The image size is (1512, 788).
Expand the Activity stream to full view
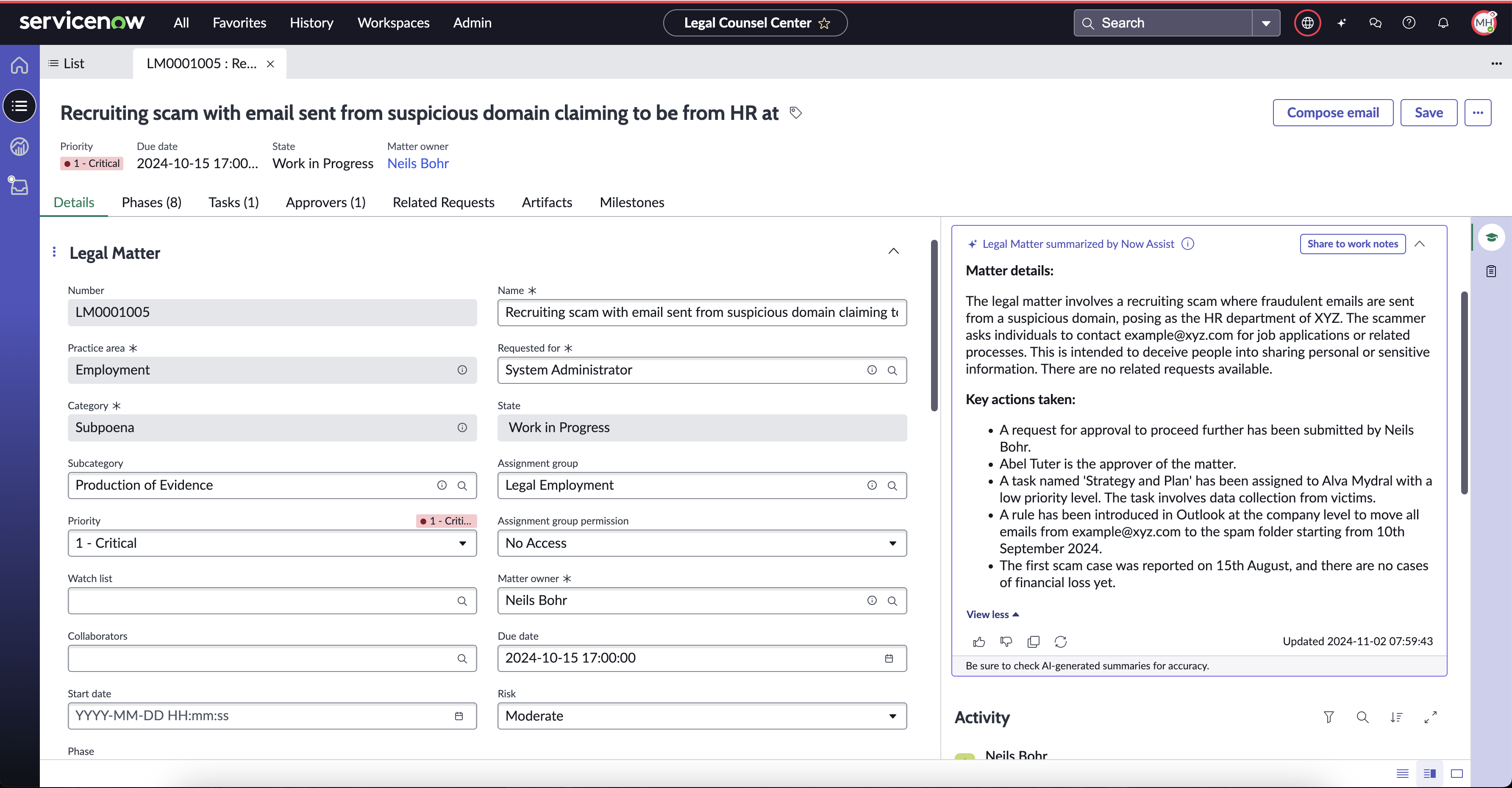pos(1430,717)
